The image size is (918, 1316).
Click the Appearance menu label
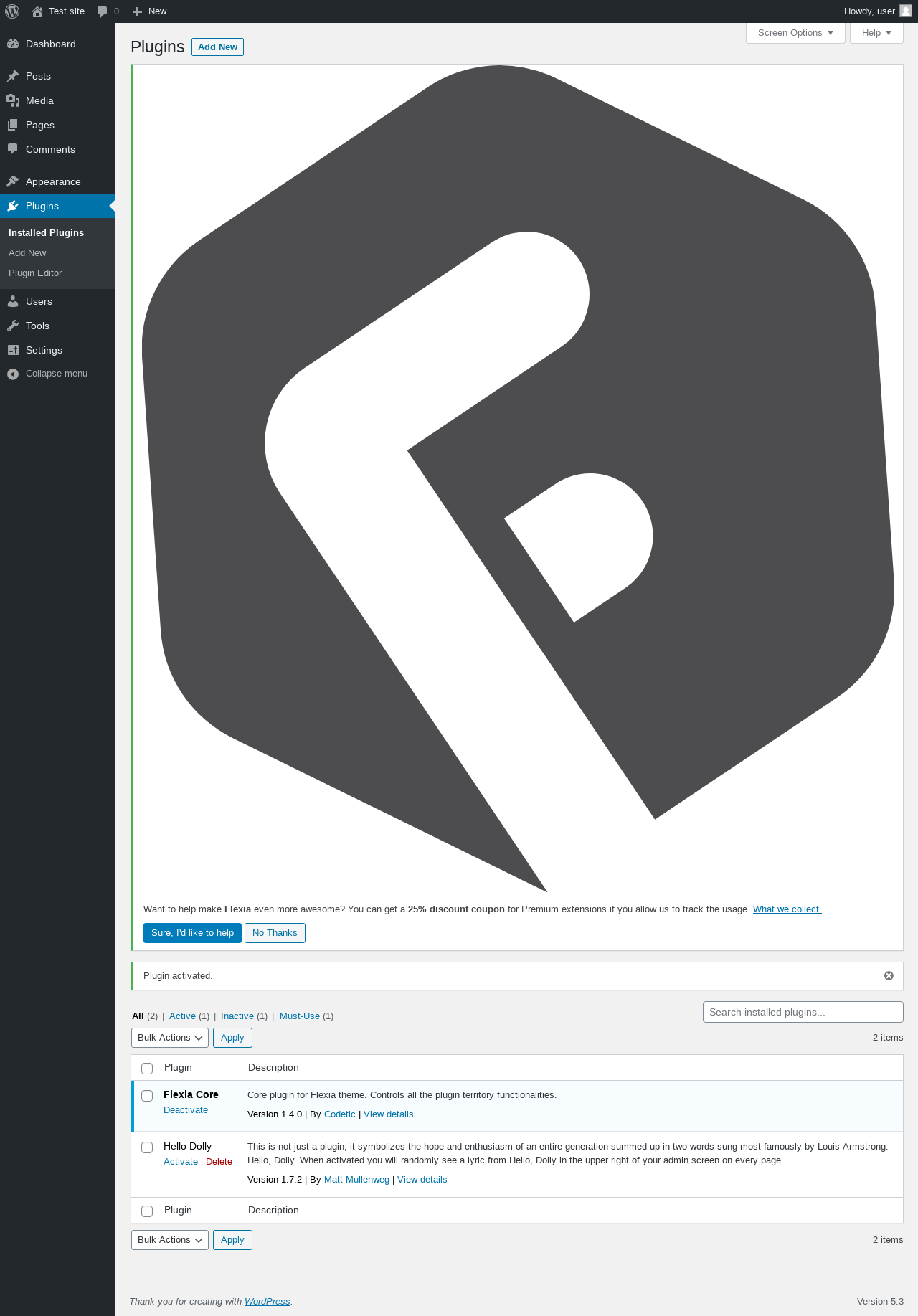[x=53, y=181]
